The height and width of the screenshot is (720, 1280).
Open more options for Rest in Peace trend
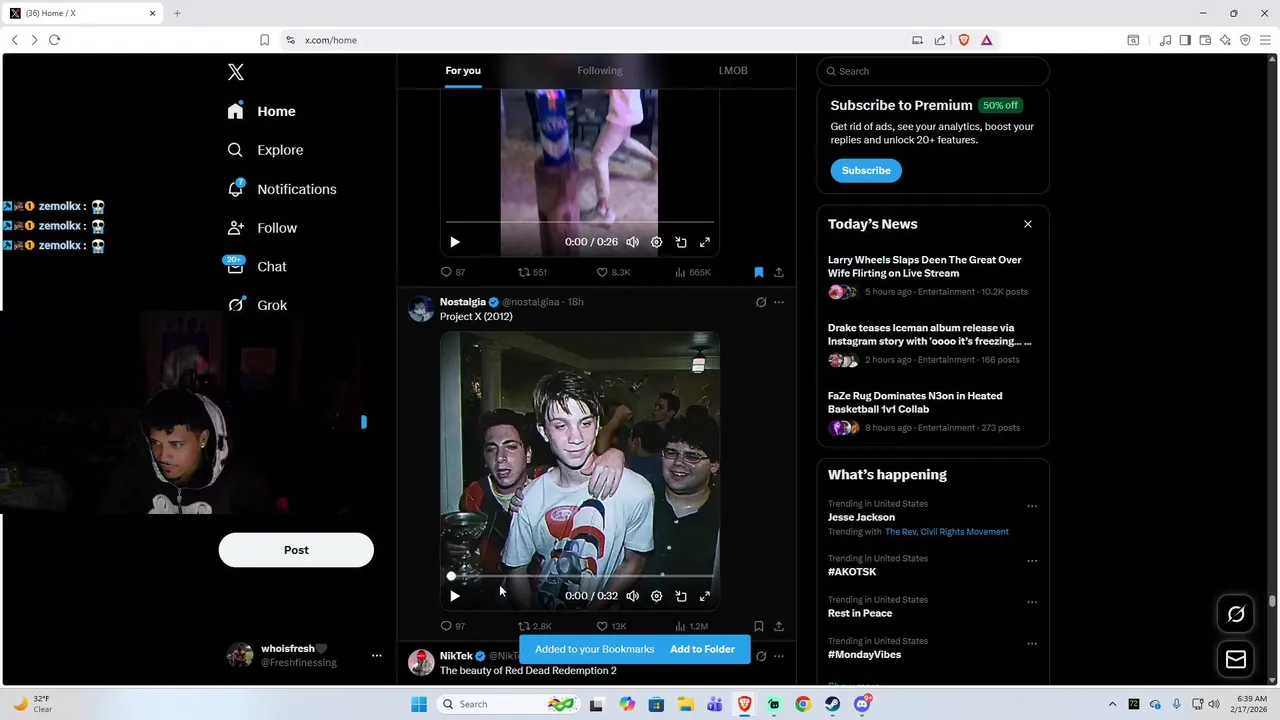pyautogui.click(x=1032, y=602)
